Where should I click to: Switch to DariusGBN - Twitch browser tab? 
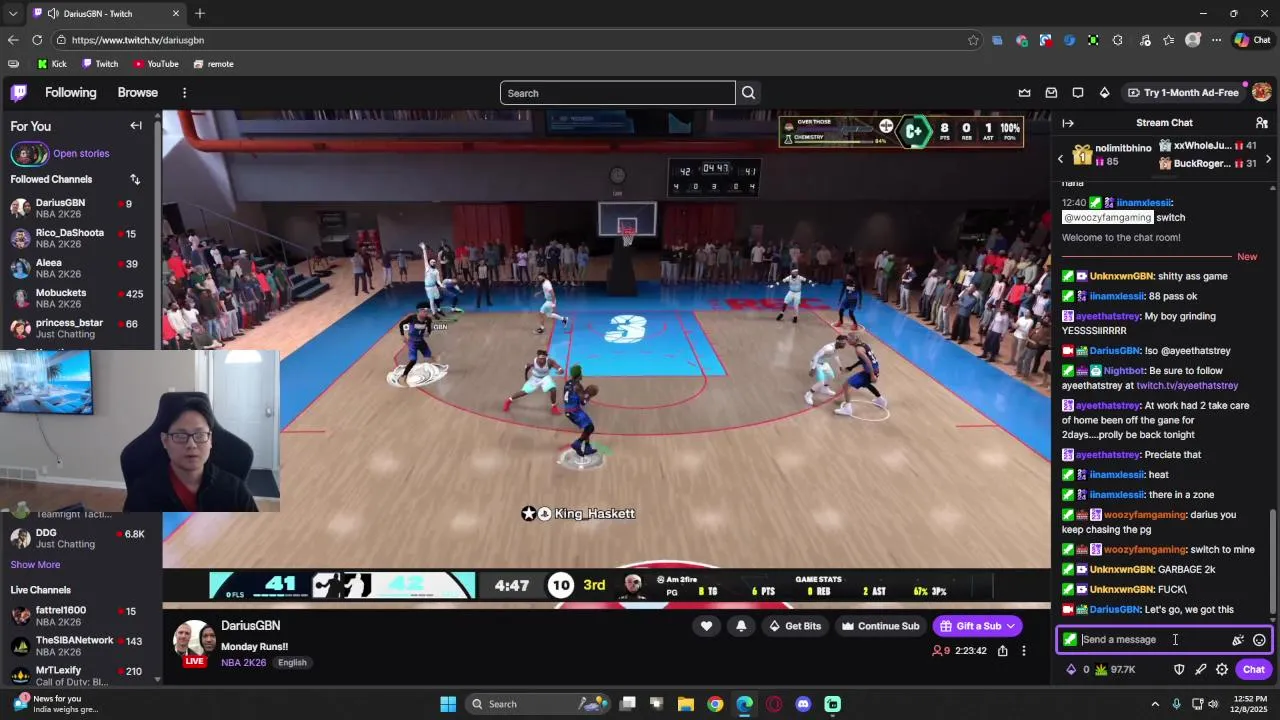click(x=106, y=14)
